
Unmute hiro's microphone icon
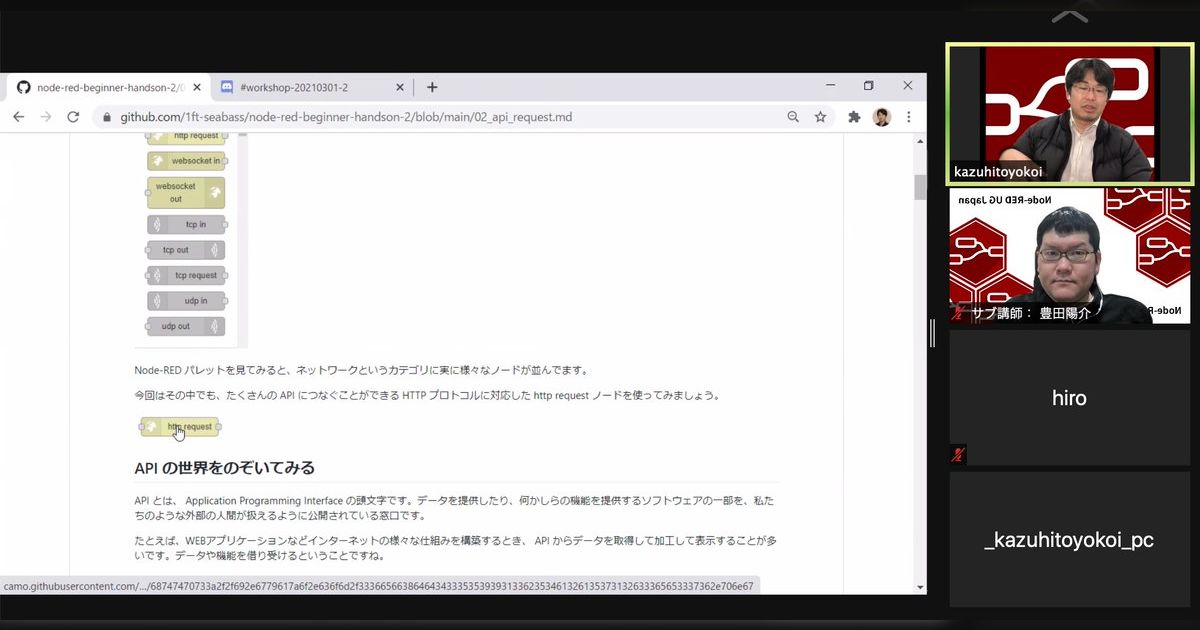tap(958, 455)
